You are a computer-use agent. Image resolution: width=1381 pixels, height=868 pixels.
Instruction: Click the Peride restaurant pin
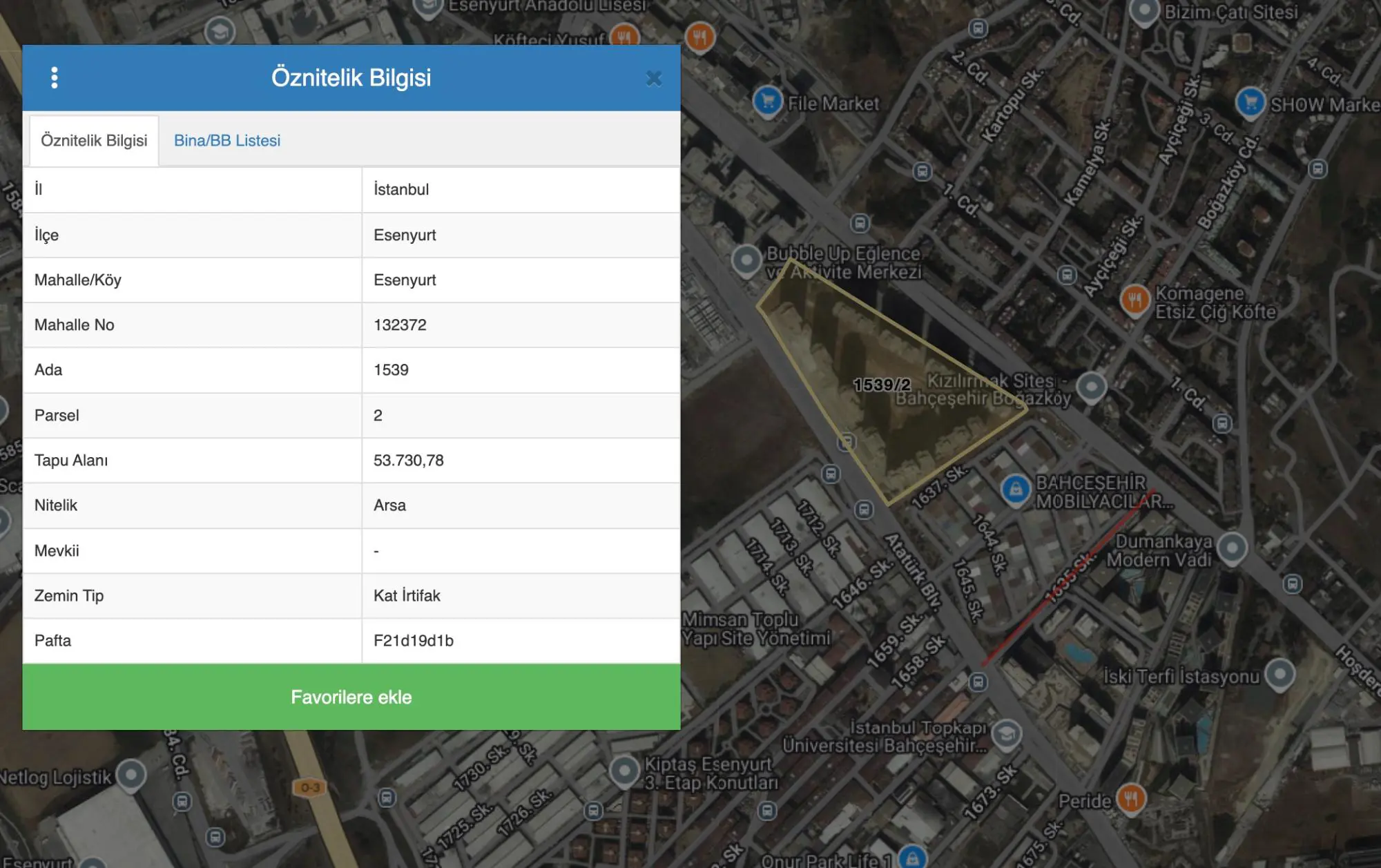pyautogui.click(x=1131, y=800)
